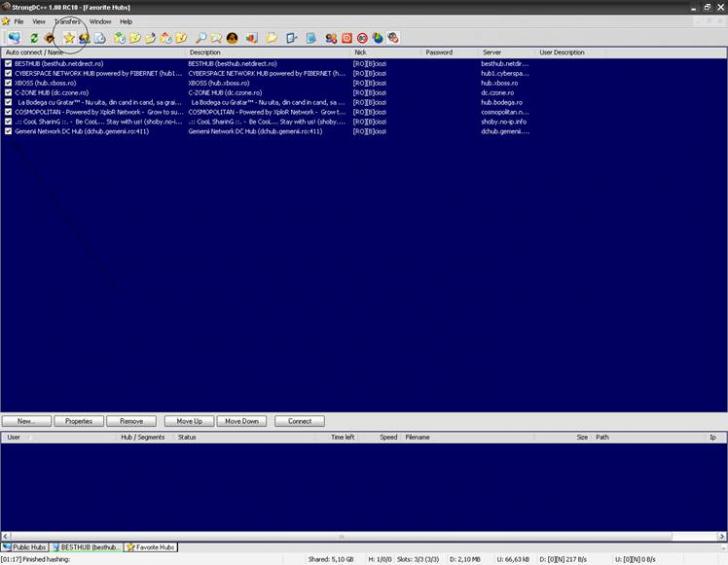Viewport: 728px width, 565px height.
Task: Click the red square toolbar icon
Action: (346, 38)
